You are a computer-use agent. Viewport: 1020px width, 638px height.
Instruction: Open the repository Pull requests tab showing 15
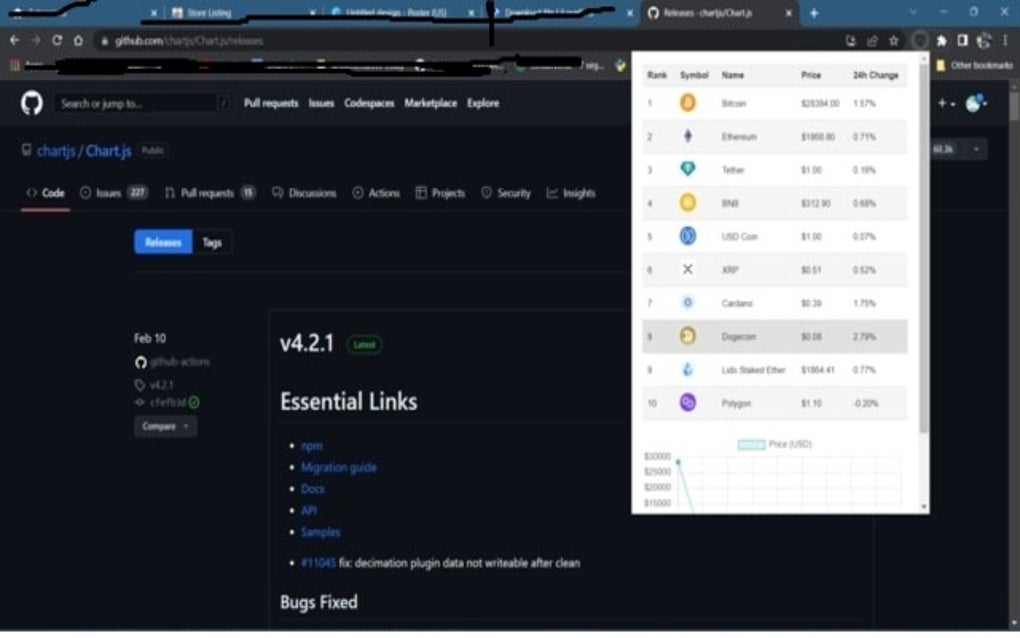click(209, 193)
